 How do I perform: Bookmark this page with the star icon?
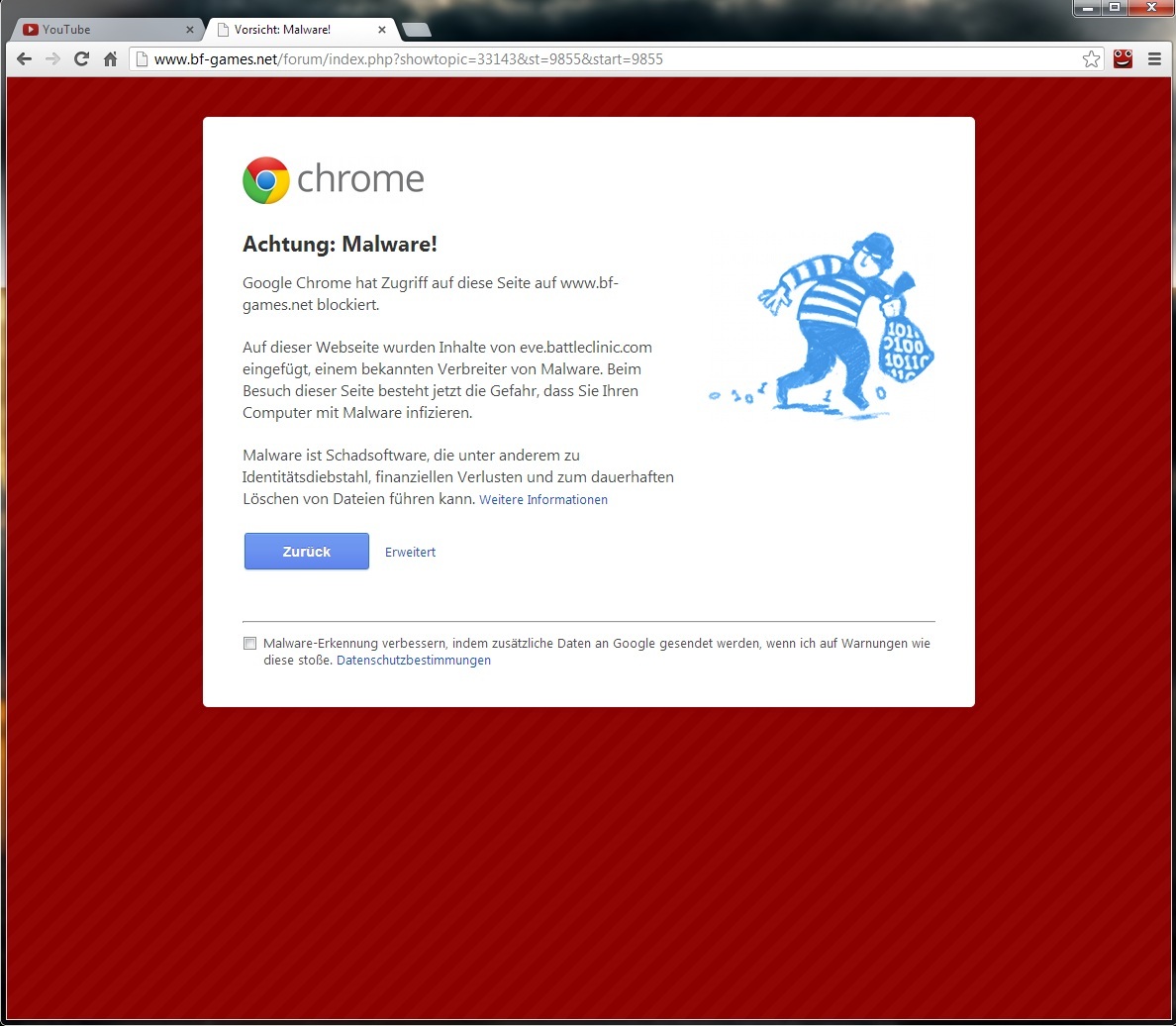[1091, 59]
